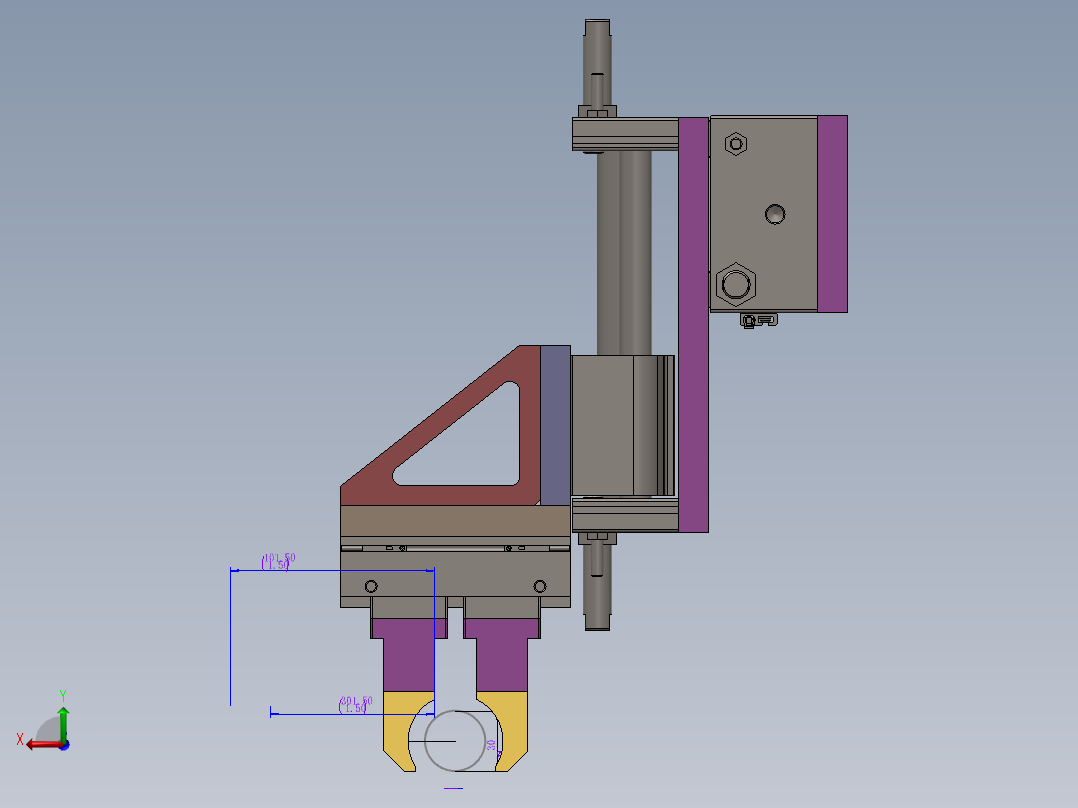Image resolution: width=1078 pixels, height=808 pixels.
Task: Click the large hex fitting on cylinder body
Action: [736, 285]
